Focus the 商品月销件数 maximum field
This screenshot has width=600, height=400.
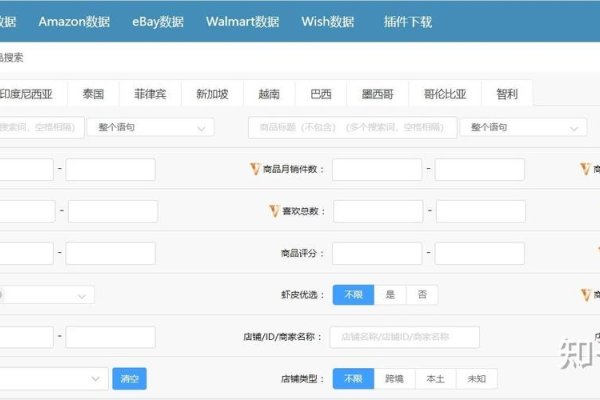click(479, 169)
